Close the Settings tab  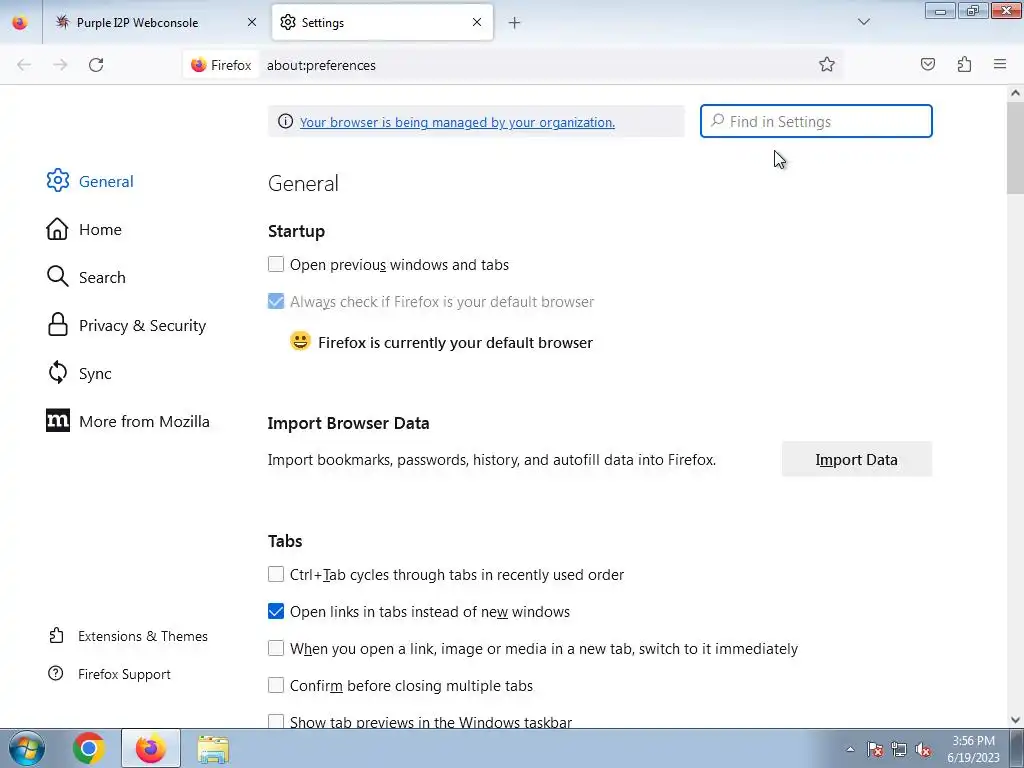pos(477,22)
